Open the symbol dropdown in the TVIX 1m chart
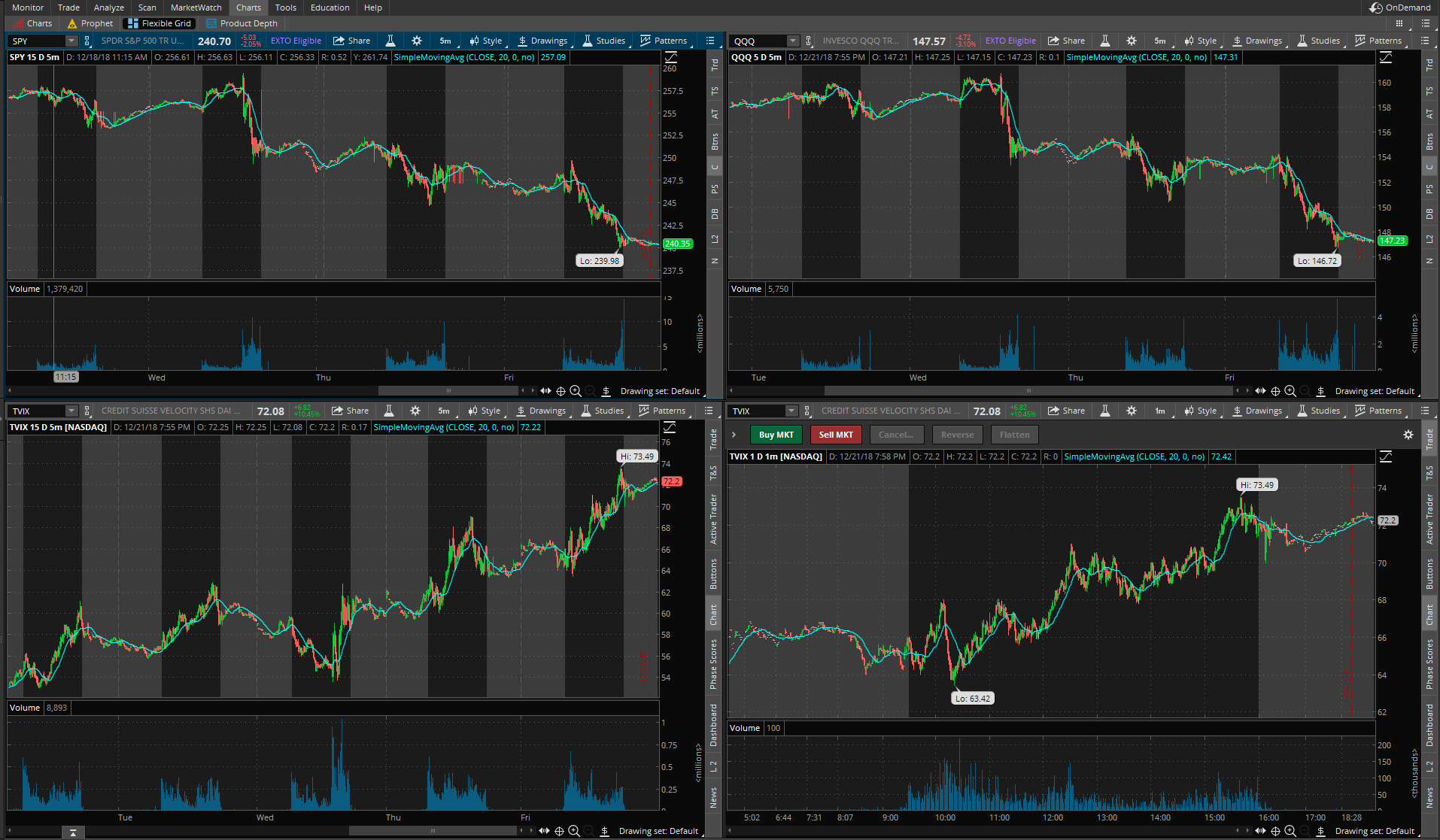The height and width of the screenshot is (840, 1440). 791,411
